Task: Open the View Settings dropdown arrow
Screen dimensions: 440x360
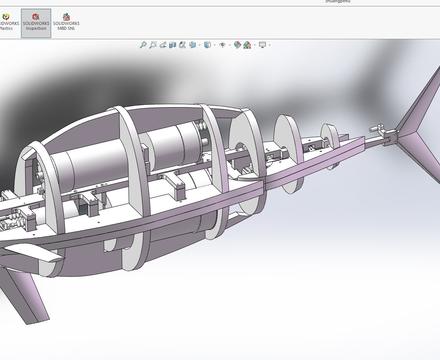Action: pyautogui.click(x=269, y=45)
